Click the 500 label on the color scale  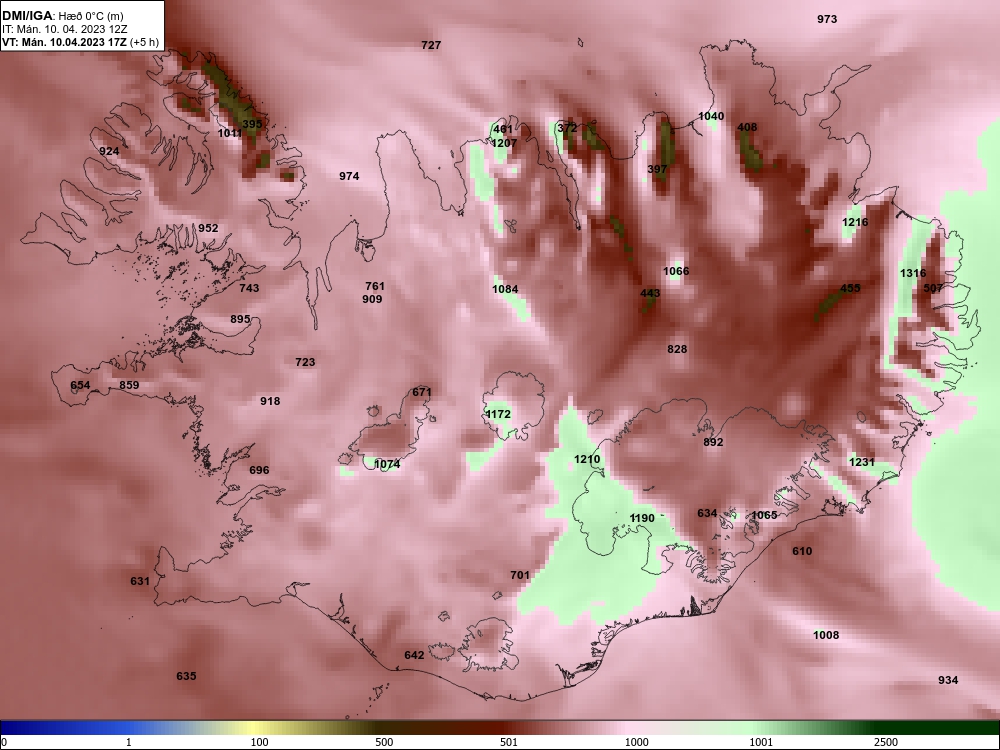(384, 742)
